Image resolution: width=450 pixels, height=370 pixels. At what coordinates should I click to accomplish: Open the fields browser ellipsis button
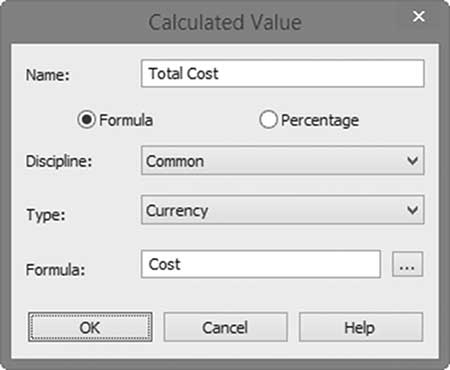pos(408,264)
